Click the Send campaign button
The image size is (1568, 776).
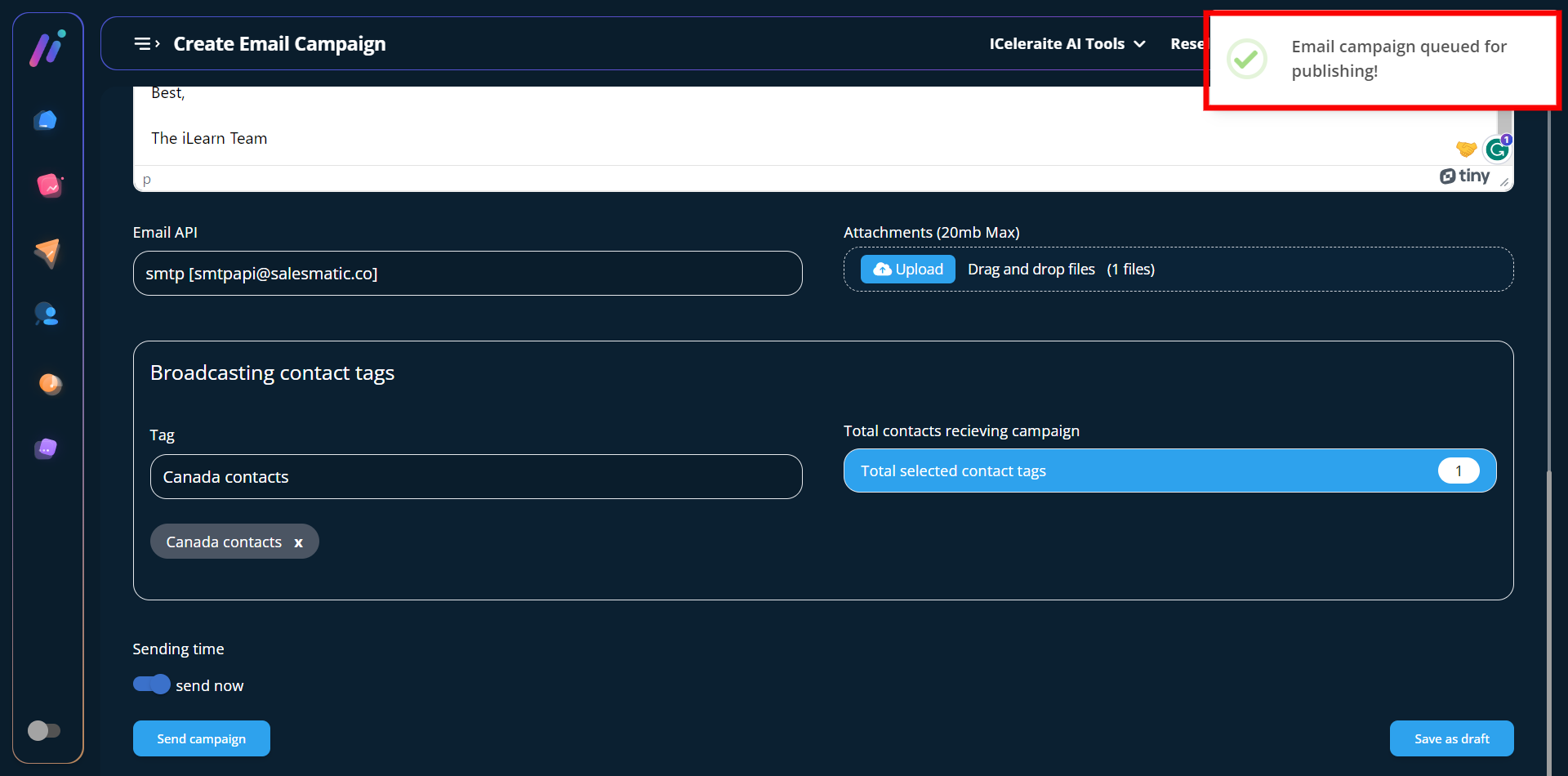[201, 738]
